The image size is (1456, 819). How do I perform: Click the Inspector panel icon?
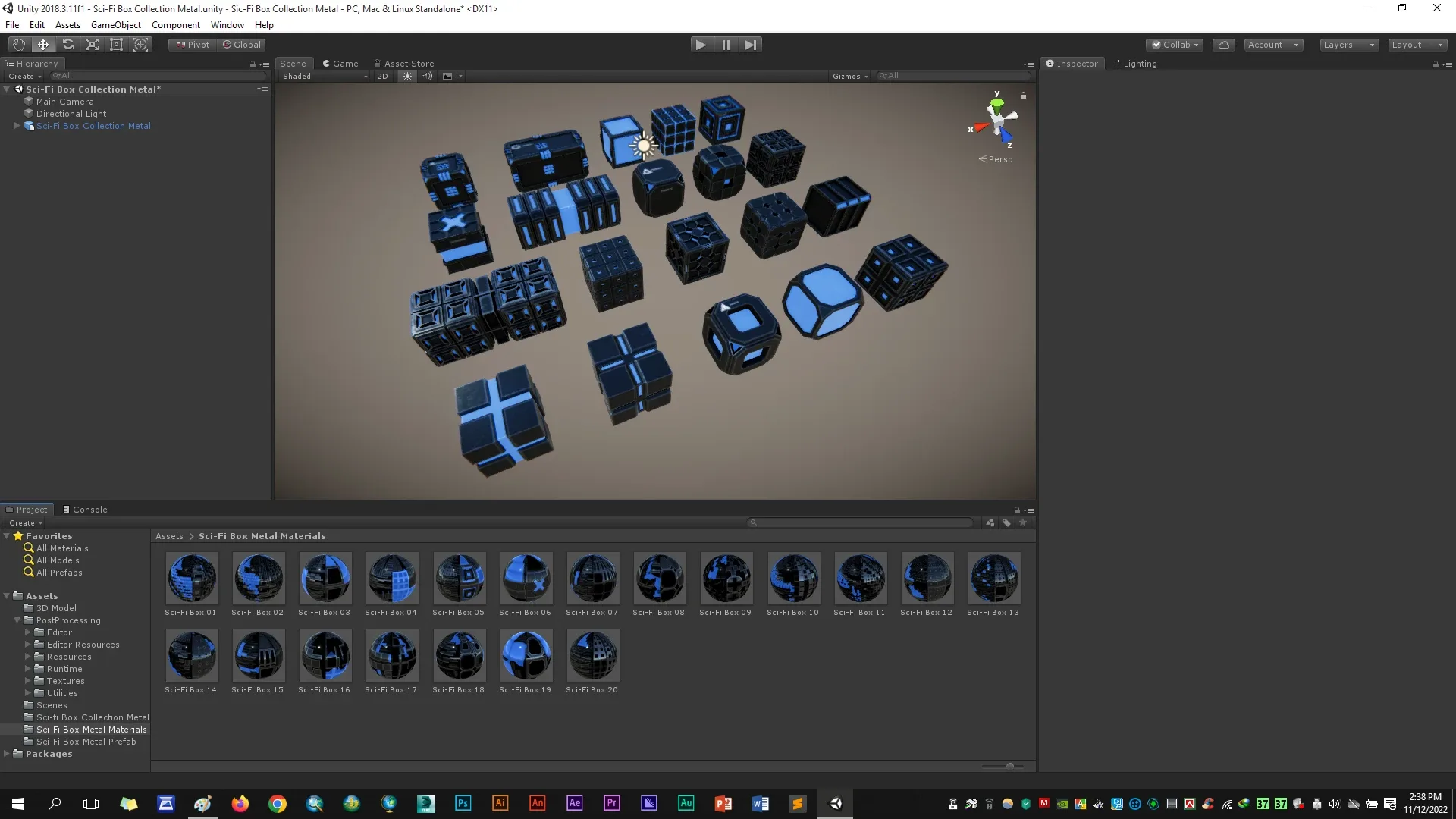pos(1050,63)
